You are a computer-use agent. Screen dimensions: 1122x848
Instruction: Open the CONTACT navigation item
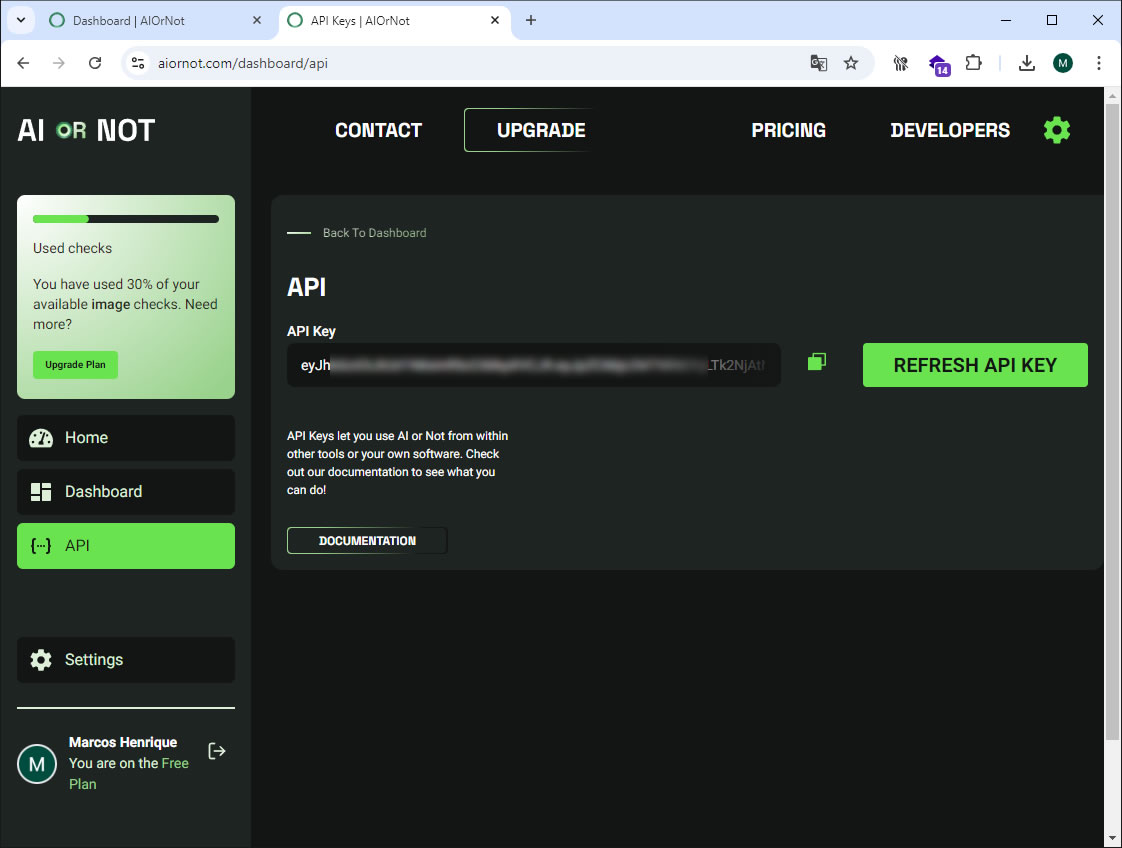tap(379, 130)
